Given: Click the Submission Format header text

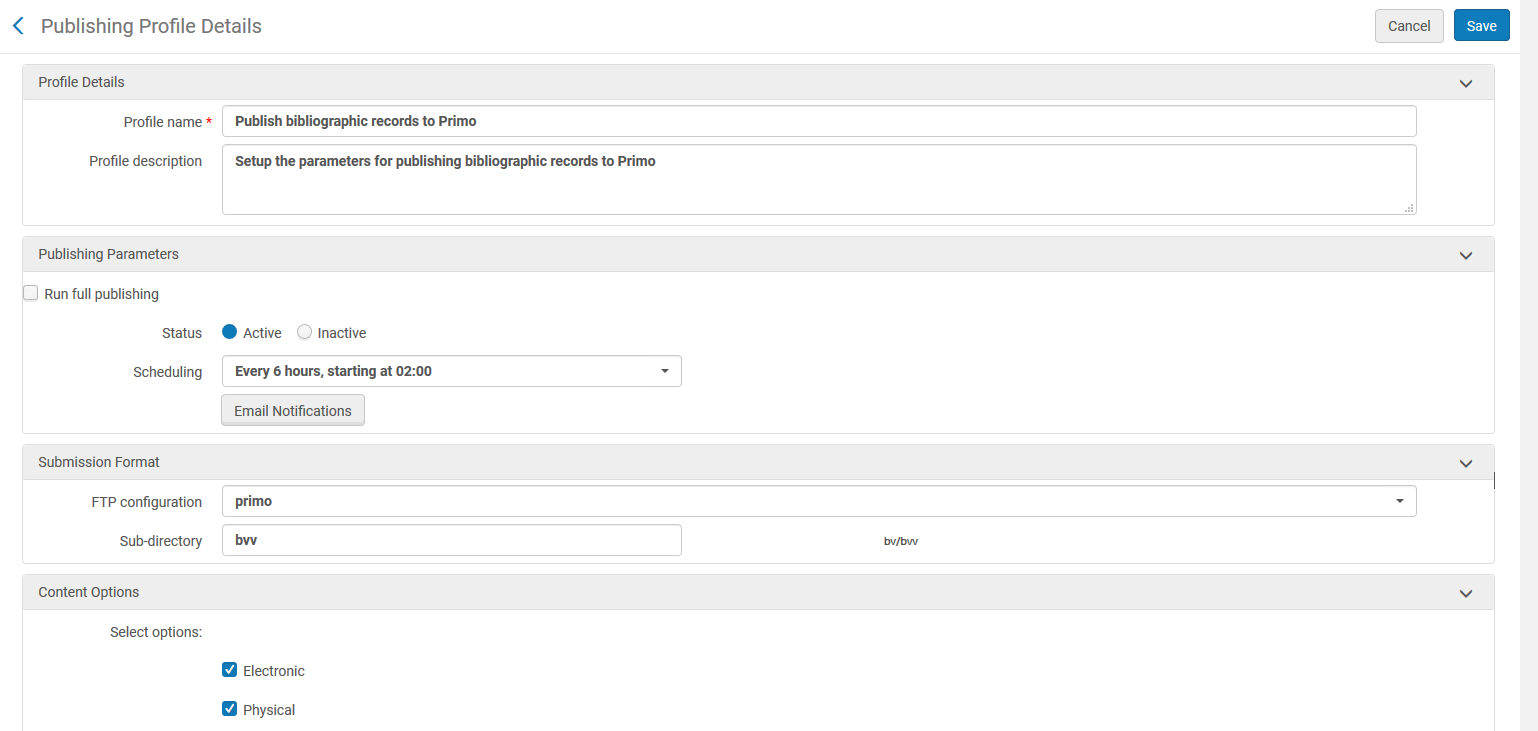Looking at the screenshot, I should (x=99, y=462).
